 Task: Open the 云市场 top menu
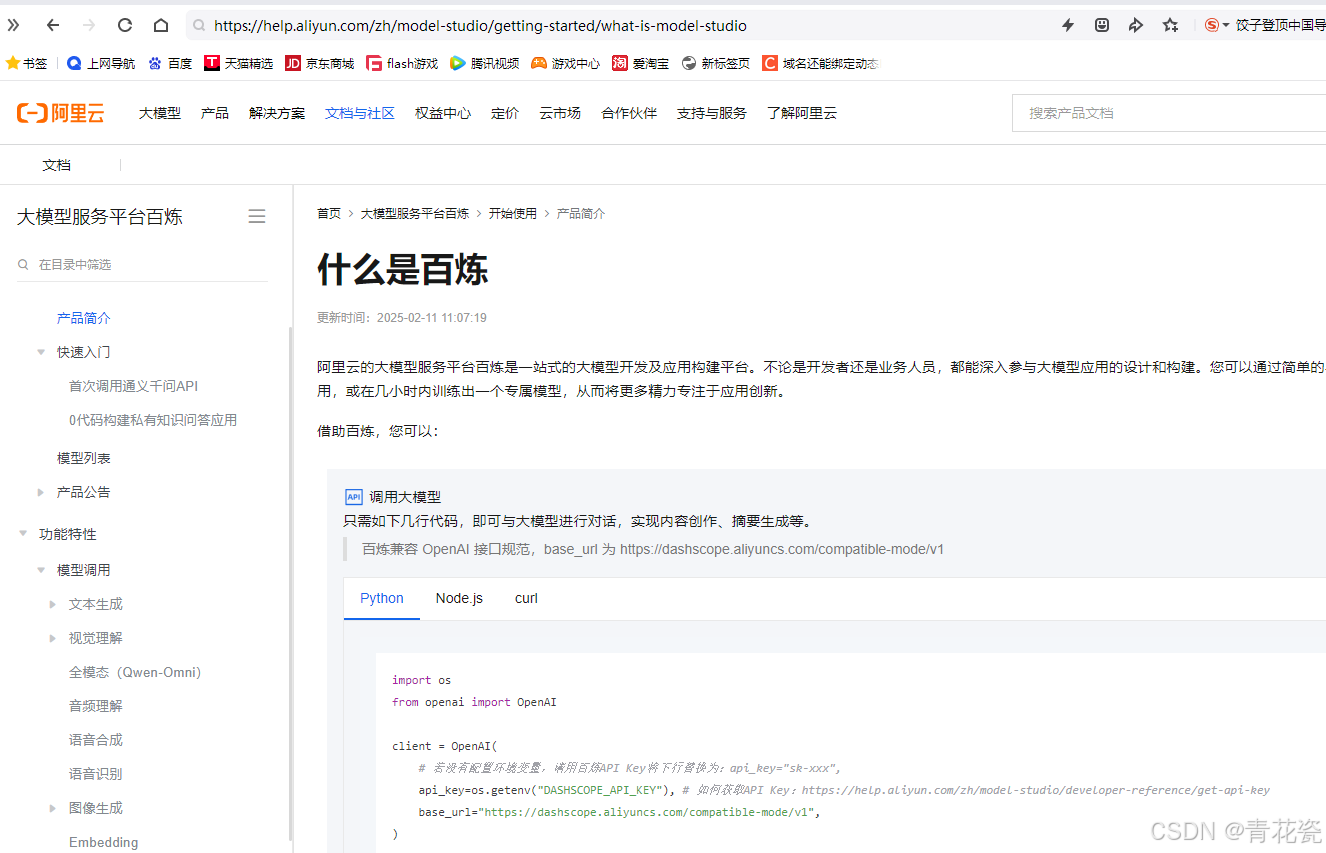(x=560, y=113)
